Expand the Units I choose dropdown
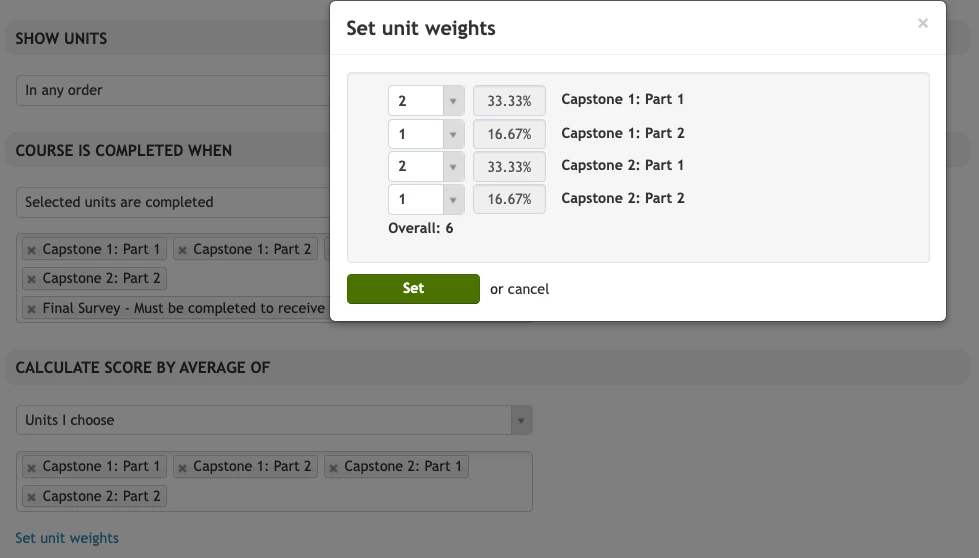This screenshot has width=979, height=558. 273,420
